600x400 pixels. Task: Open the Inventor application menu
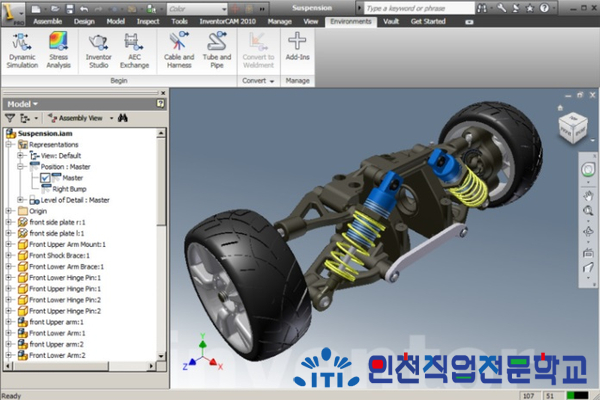click(x=12, y=13)
